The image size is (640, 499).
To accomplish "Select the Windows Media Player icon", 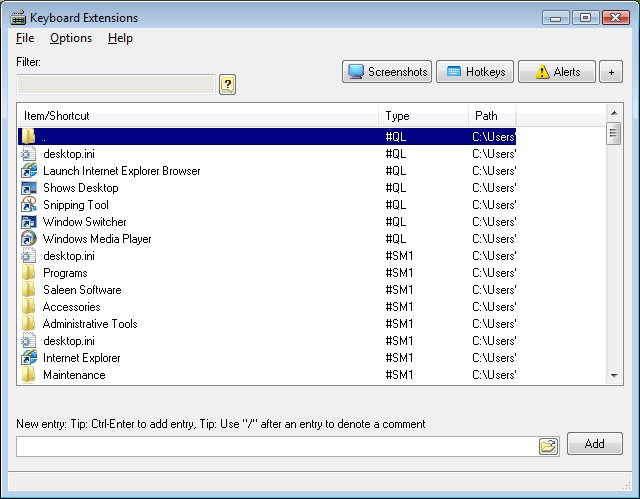I will (29, 238).
